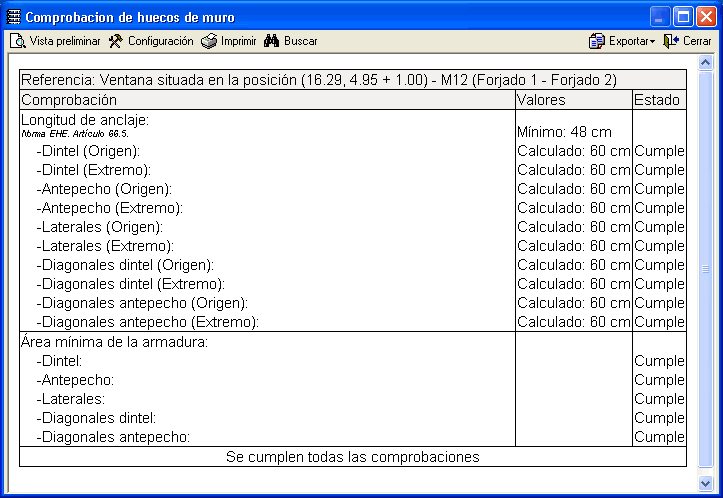Viewport: 723px width, 498px height.
Task: Click 'Calculado: 60 cm' for Diagonales antepecho (Extremo)
Action: click(574, 322)
